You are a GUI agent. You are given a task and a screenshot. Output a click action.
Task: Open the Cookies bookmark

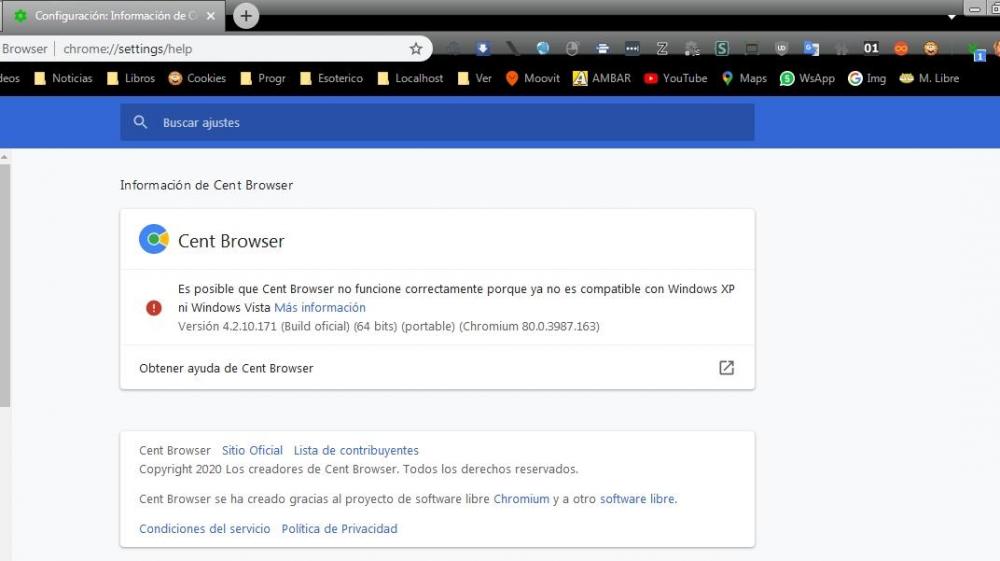point(197,78)
